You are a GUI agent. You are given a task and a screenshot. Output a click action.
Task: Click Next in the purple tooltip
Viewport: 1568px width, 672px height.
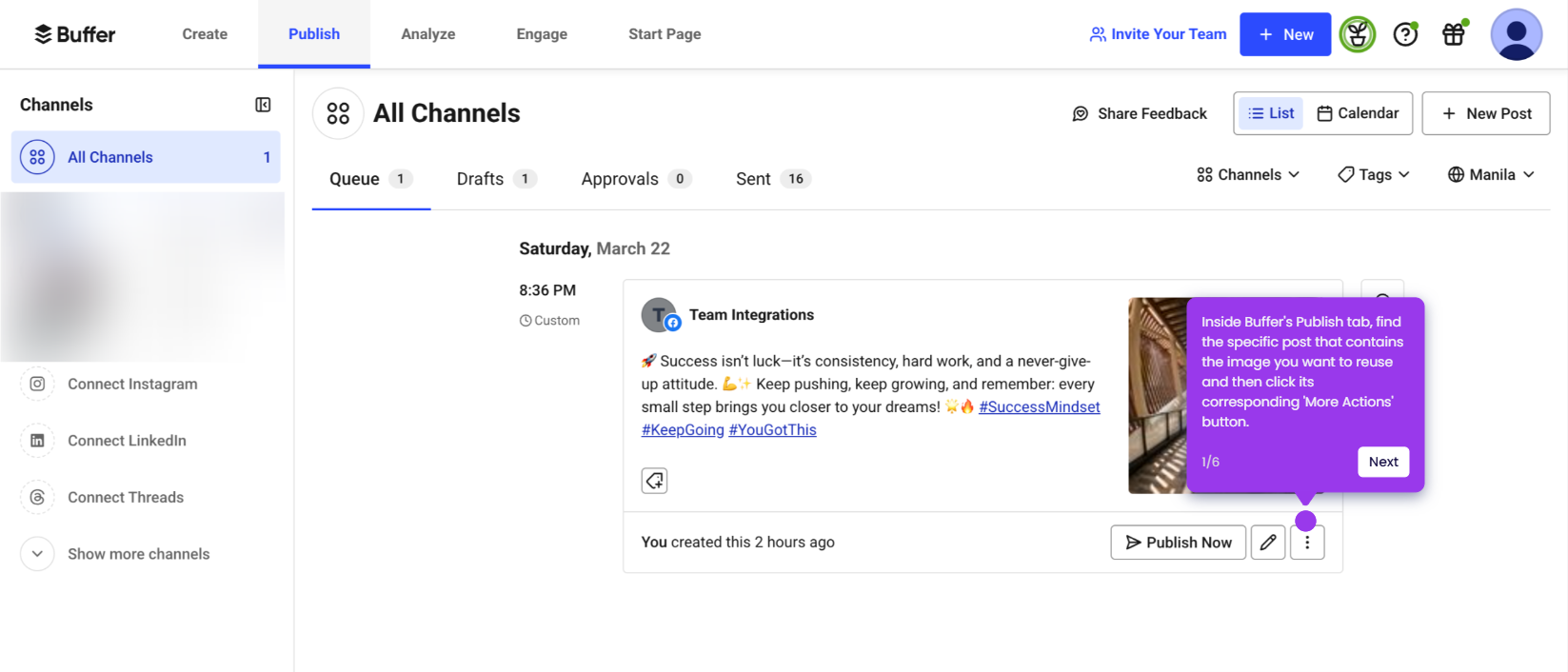coord(1383,462)
